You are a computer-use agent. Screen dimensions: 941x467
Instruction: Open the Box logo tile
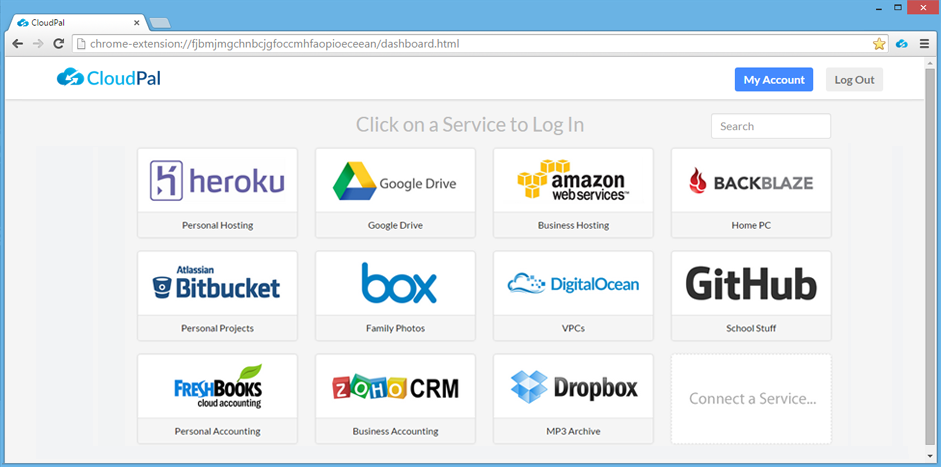(x=398, y=283)
